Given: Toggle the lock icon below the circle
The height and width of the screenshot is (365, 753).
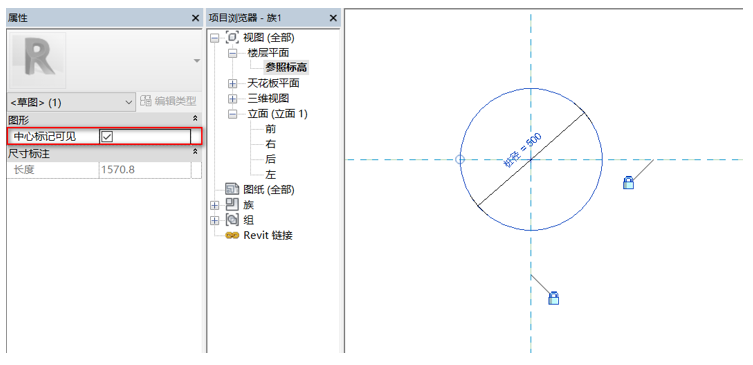Looking at the screenshot, I should coord(553,298).
